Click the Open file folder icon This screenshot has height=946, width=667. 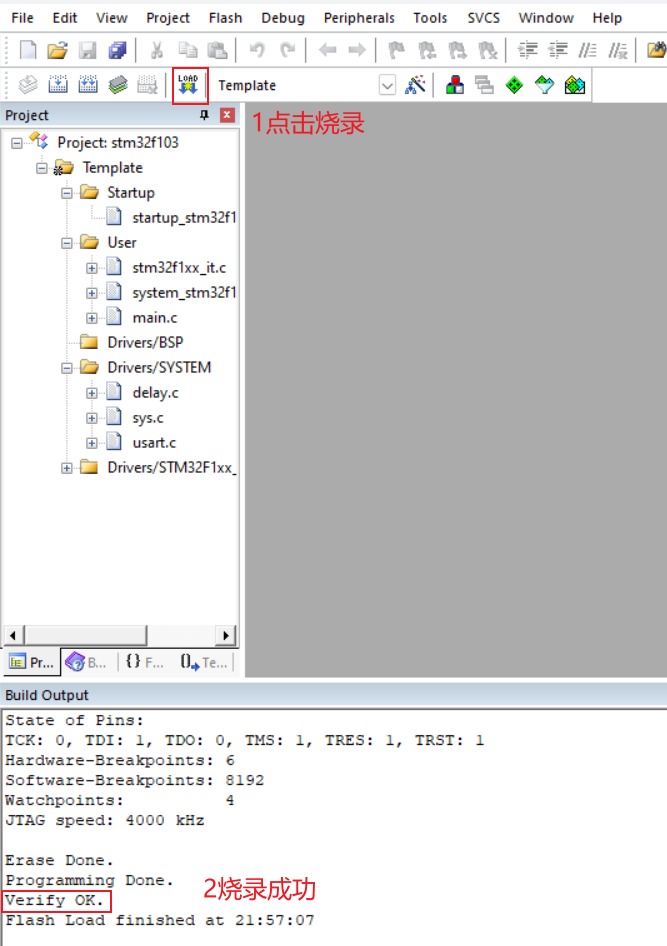click(57, 51)
